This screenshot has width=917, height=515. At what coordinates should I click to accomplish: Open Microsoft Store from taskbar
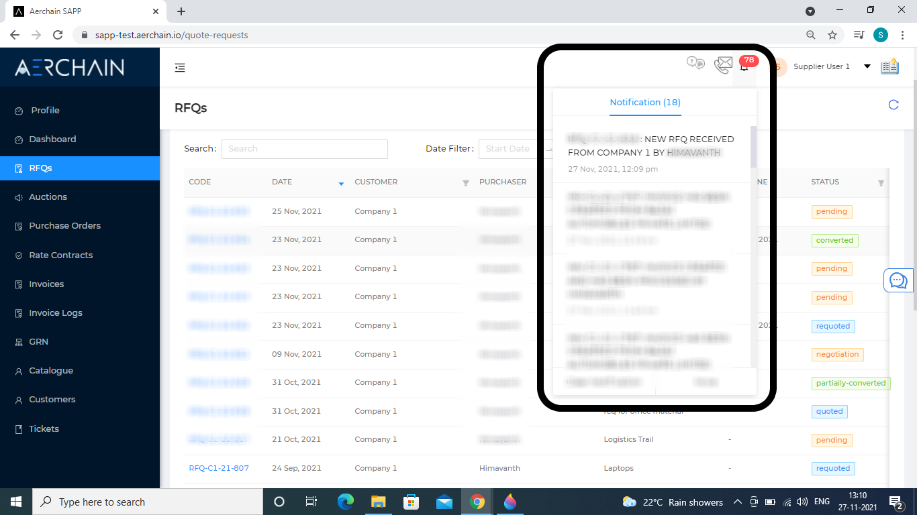(x=411, y=502)
